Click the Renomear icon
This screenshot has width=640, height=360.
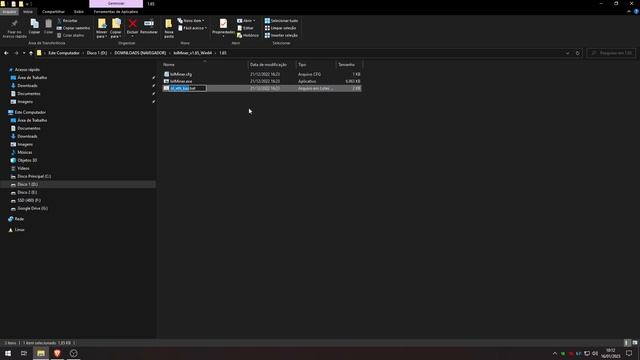click(x=149, y=24)
